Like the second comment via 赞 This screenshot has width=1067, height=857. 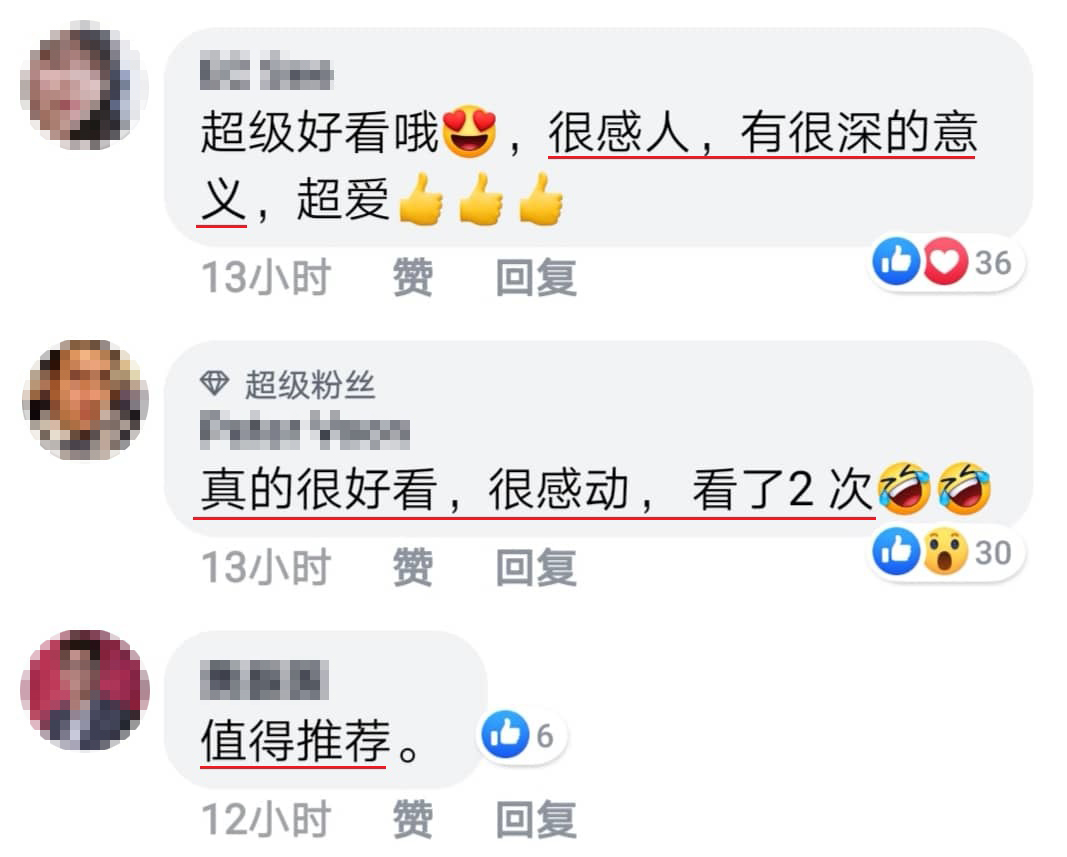click(x=412, y=568)
